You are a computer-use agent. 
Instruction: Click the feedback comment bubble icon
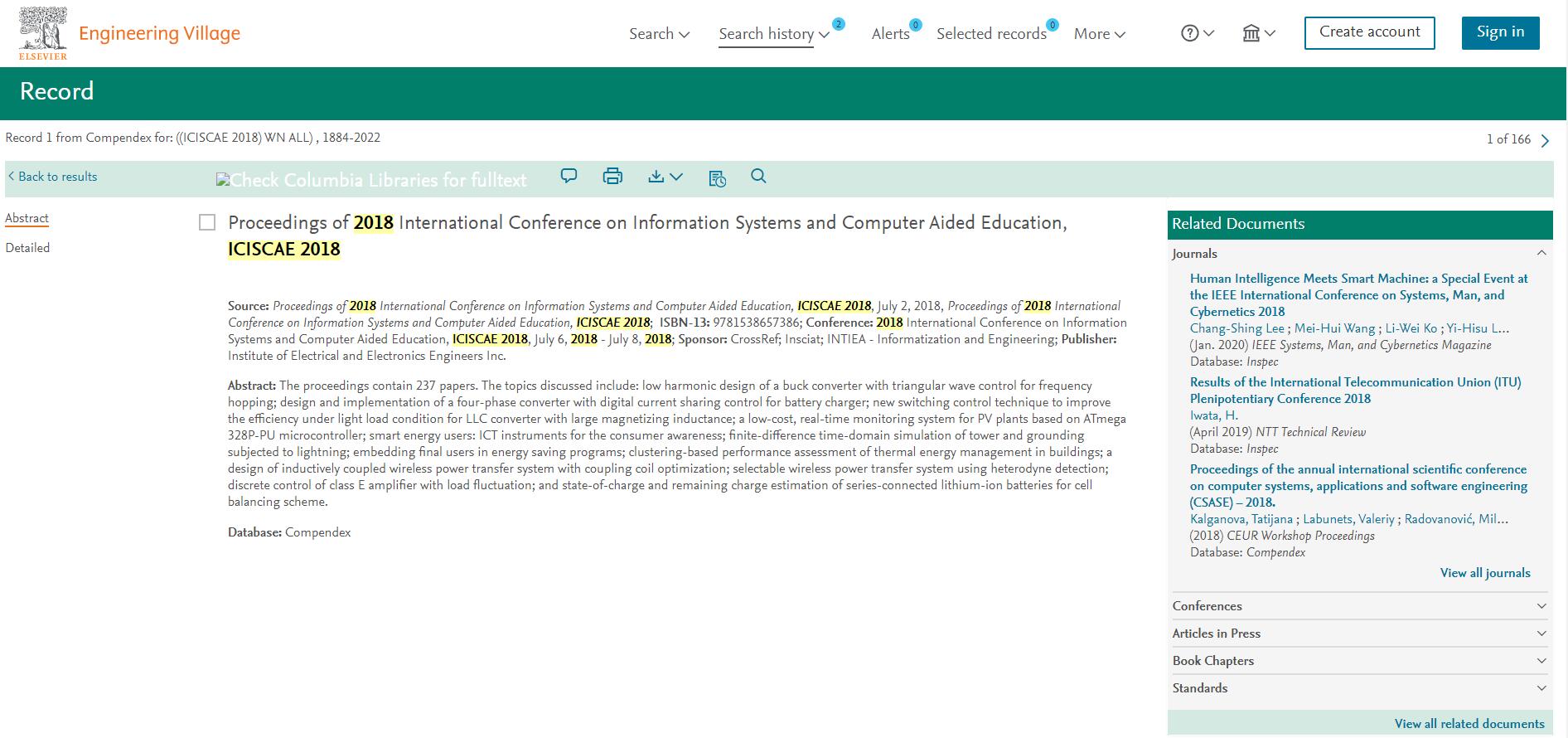pos(569,177)
